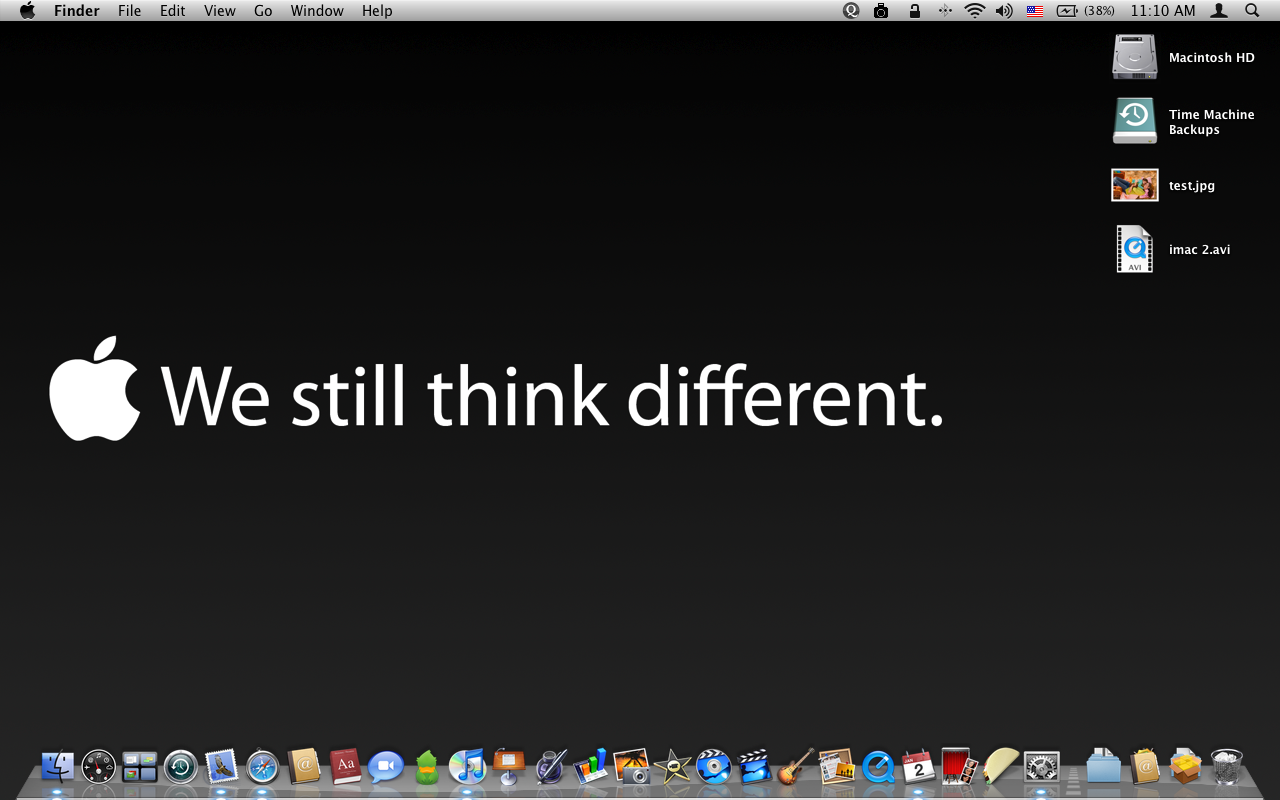
Task: Open the clapperboard movie app icon
Action: [x=755, y=767]
